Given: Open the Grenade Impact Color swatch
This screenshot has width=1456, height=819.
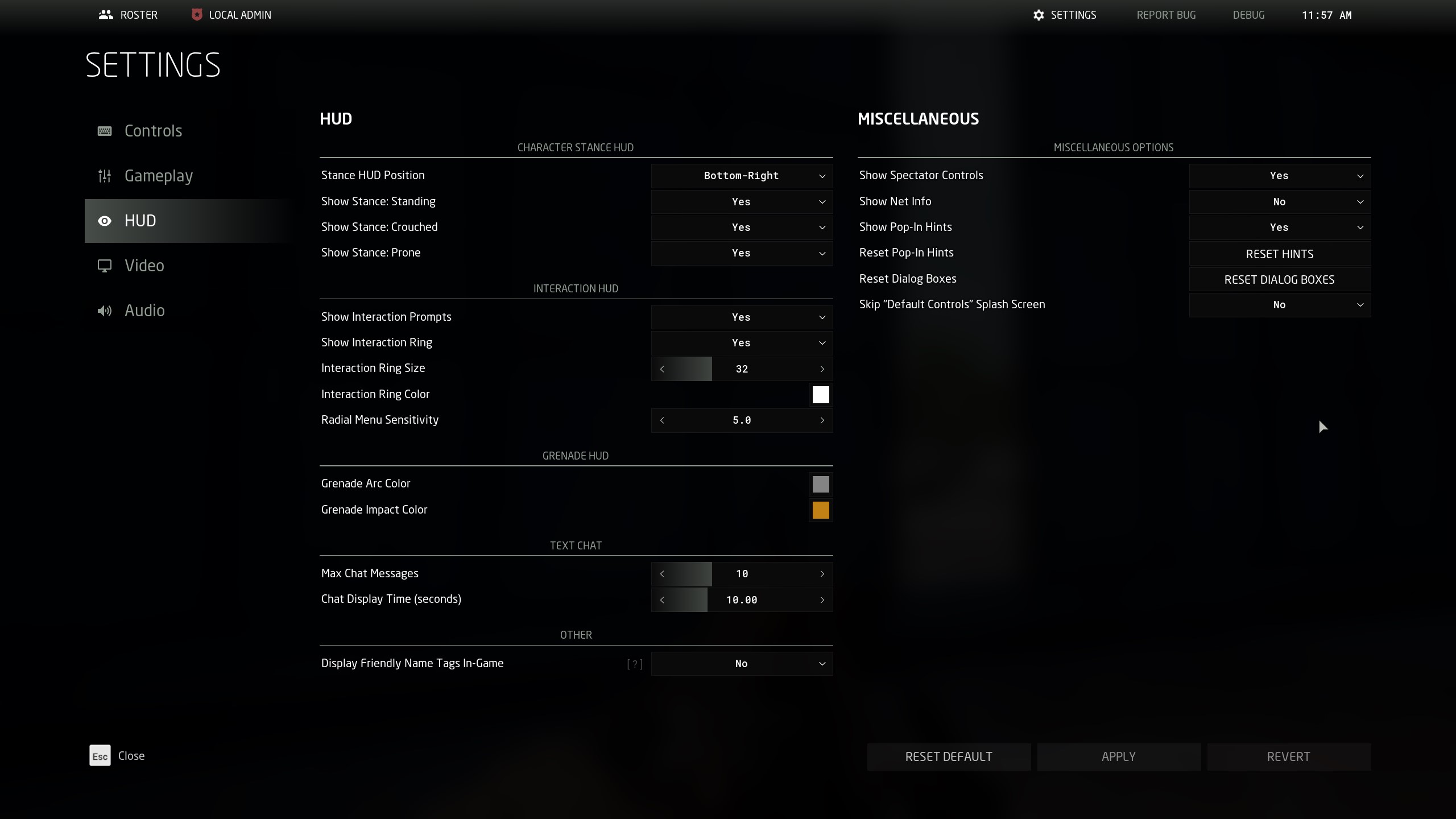Looking at the screenshot, I should 821,510.
